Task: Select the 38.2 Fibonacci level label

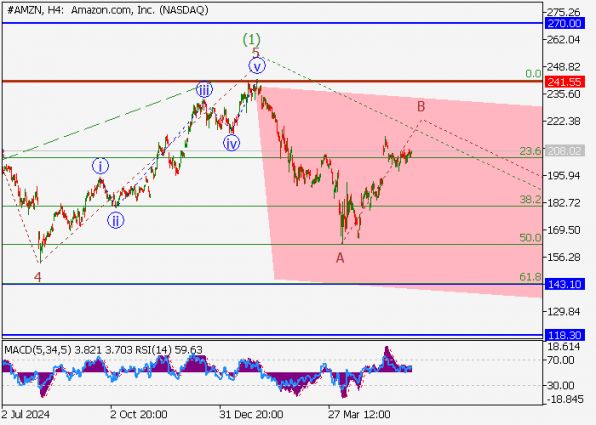Action: 530,200
